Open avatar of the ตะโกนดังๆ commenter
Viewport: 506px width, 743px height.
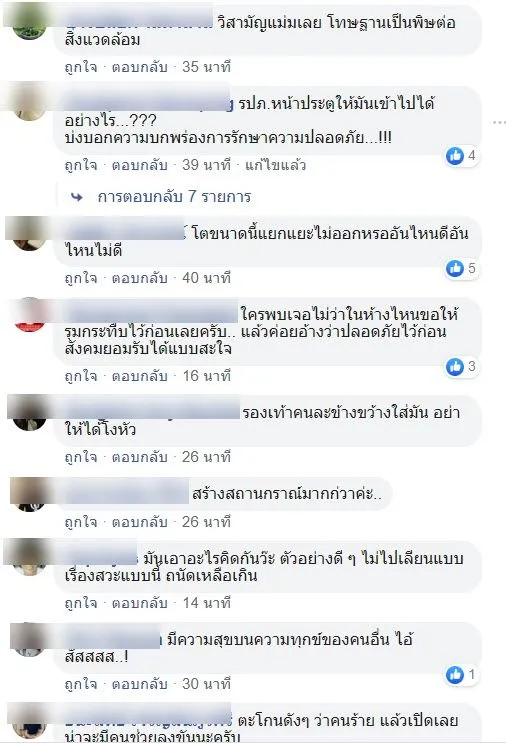coord(29,721)
